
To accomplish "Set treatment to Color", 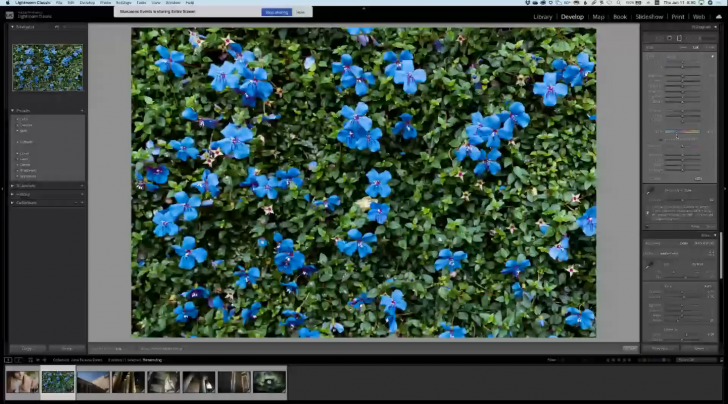I will point(684,243).
